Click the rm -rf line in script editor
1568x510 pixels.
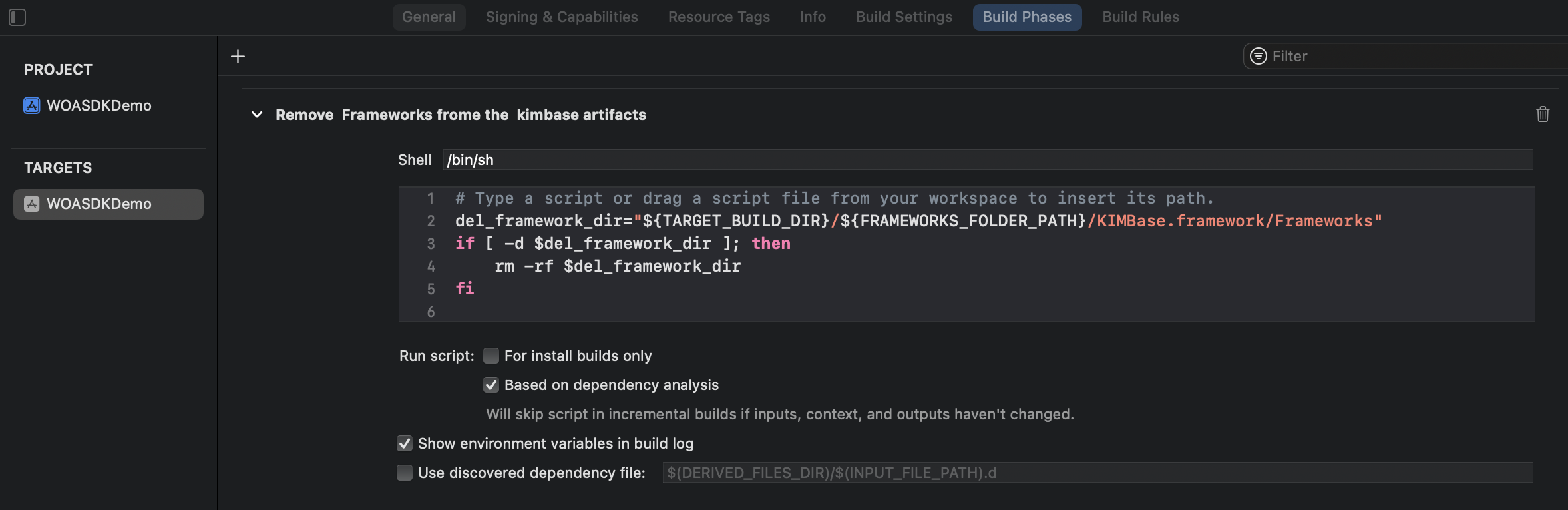coord(617,266)
